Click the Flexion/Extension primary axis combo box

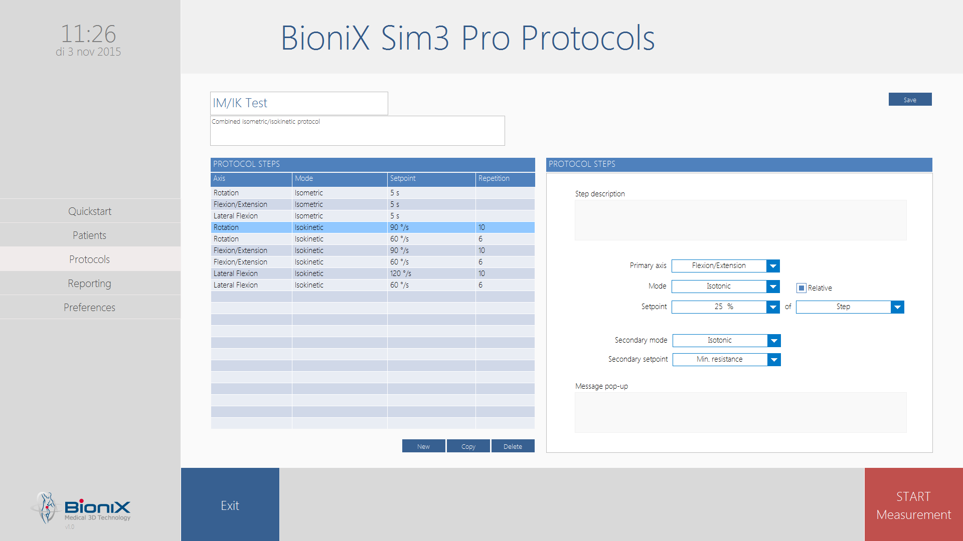[725, 266]
